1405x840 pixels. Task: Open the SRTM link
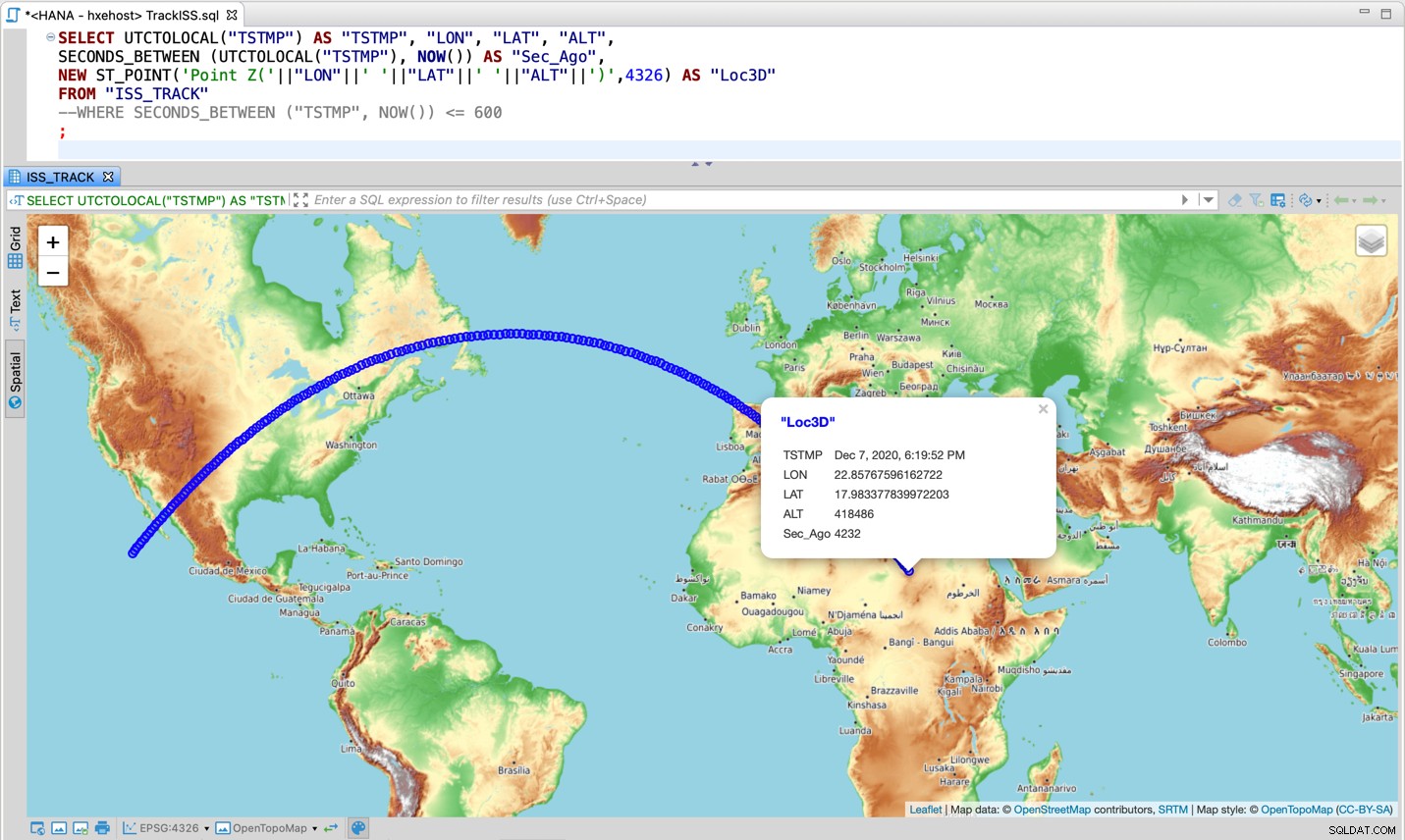[x=1172, y=810]
